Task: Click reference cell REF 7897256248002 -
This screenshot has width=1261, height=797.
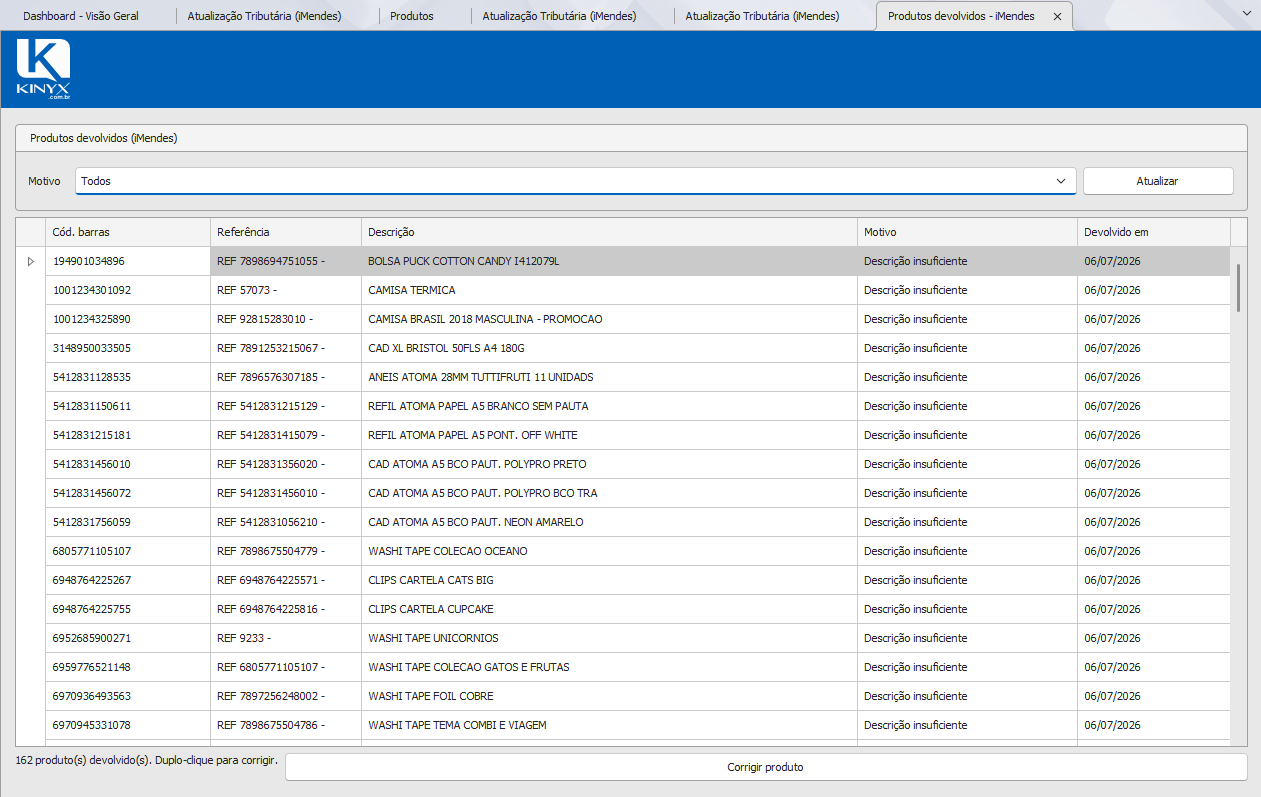Action: point(286,696)
